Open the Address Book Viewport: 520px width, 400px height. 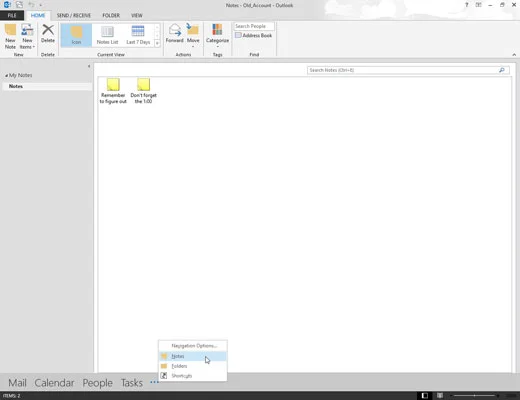[x=254, y=35]
